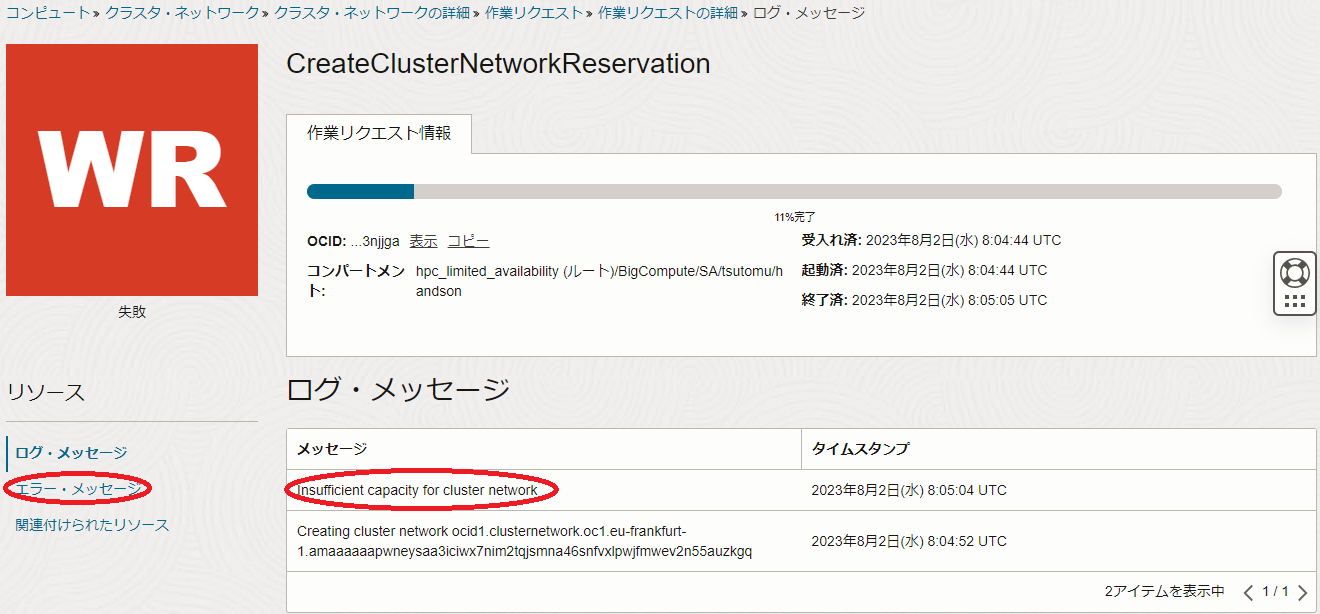Go to クラスタ・ネットワークの詳細 breadcrumb
Viewport: 1320px width, 614px height.
(372, 13)
